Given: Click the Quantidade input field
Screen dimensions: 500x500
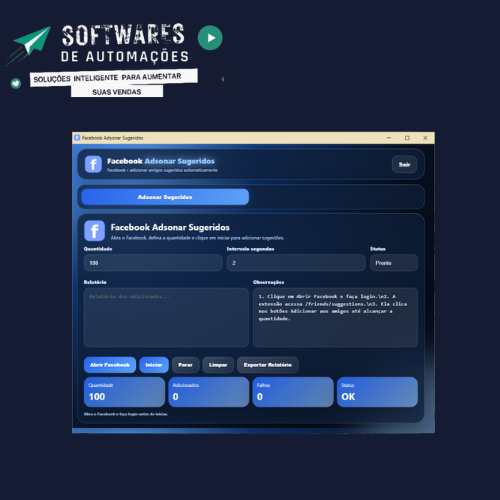Looking at the screenshot, I should click(x=153, y=263).
